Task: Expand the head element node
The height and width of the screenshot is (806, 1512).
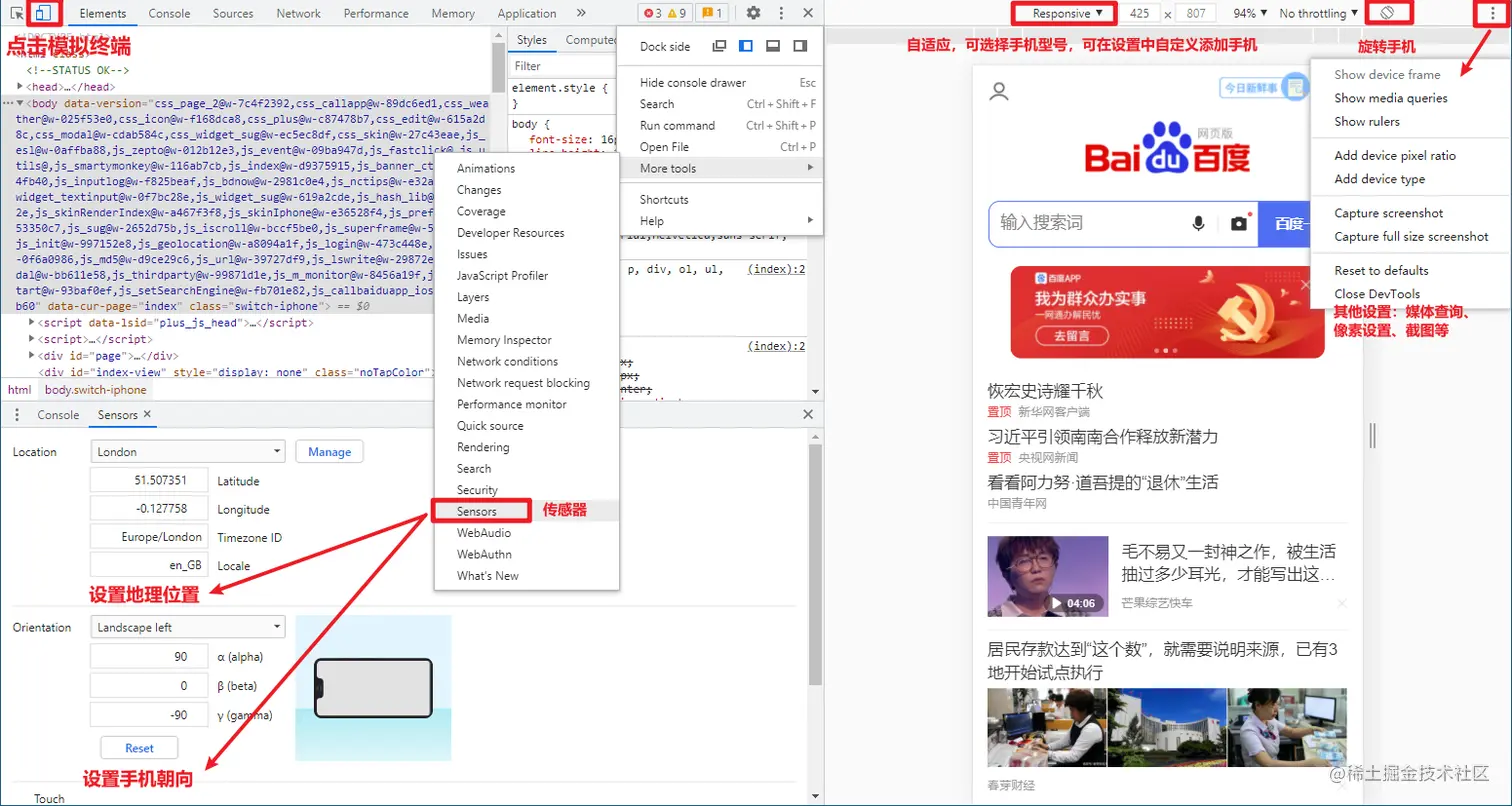Action: [20, 87]
